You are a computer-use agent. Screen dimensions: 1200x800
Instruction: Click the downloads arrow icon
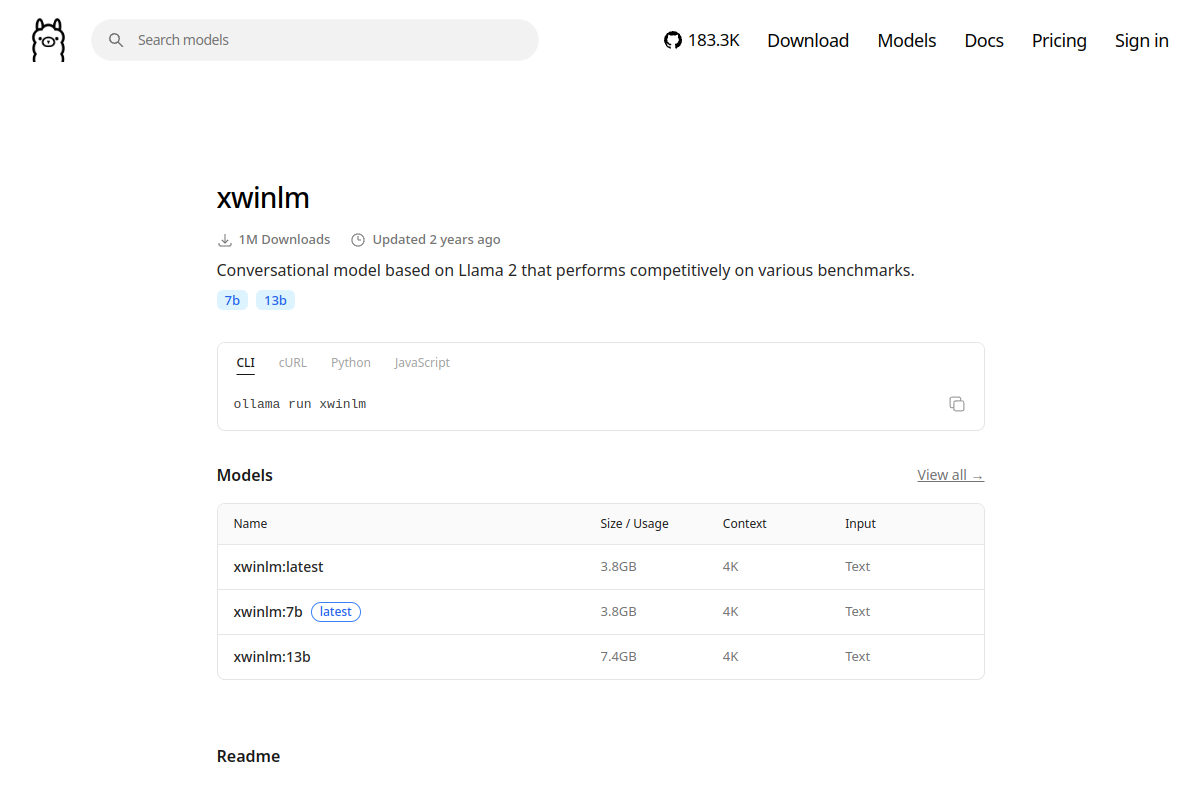[225, 240]
